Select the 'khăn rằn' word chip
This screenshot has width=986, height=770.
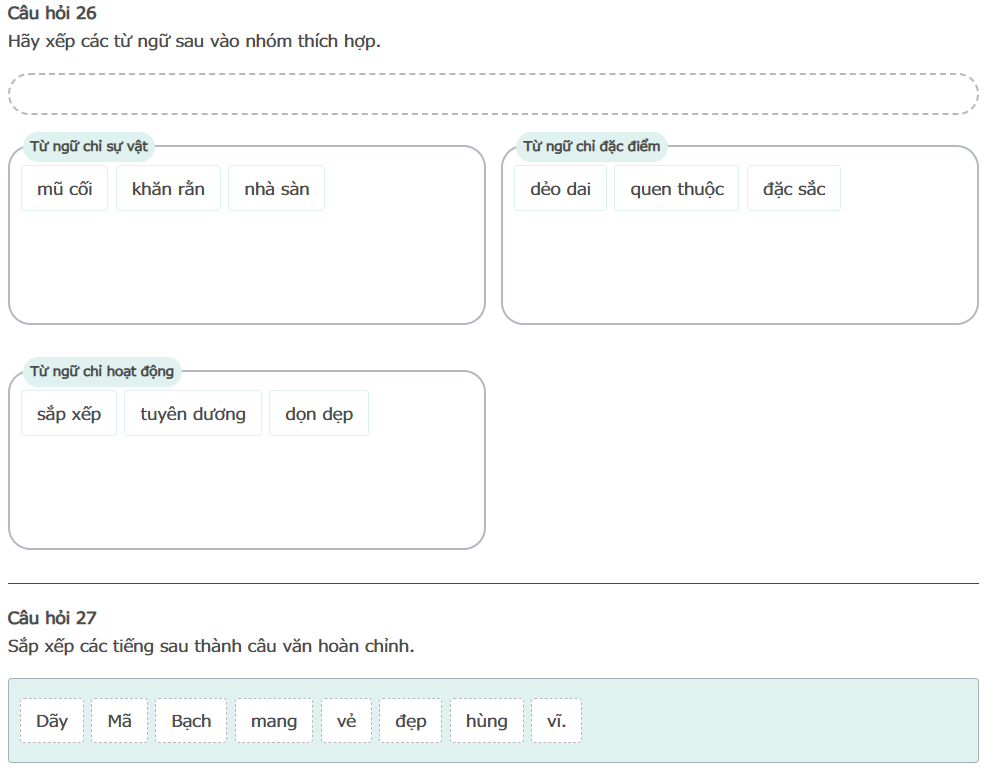(168, 189)
